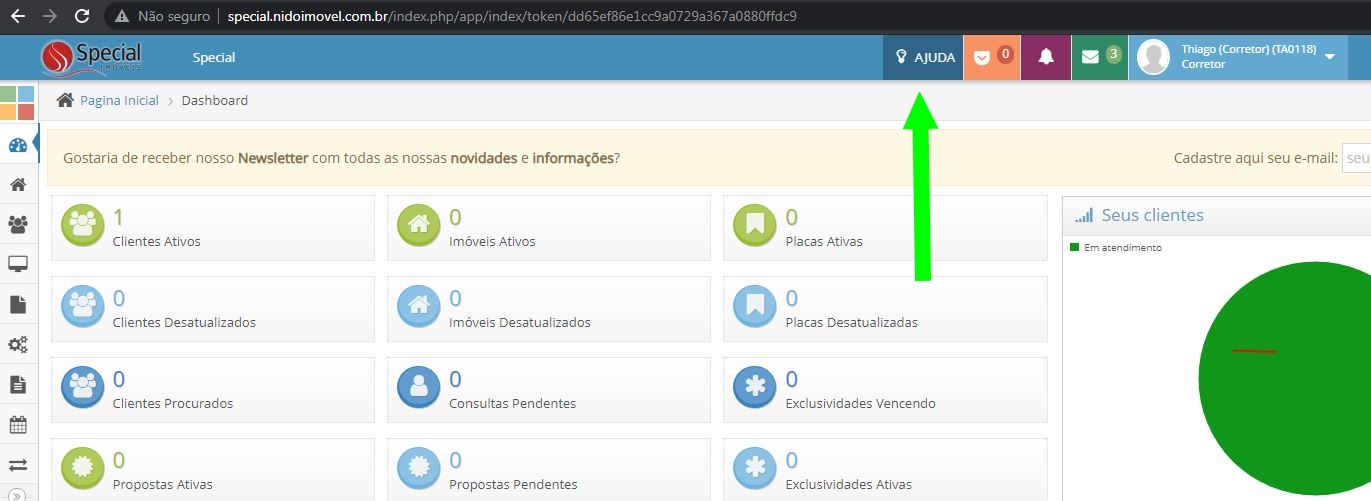Click the swap arrows icon in sidebar
Screen dimensions: 1371x501
pos(18,465)
